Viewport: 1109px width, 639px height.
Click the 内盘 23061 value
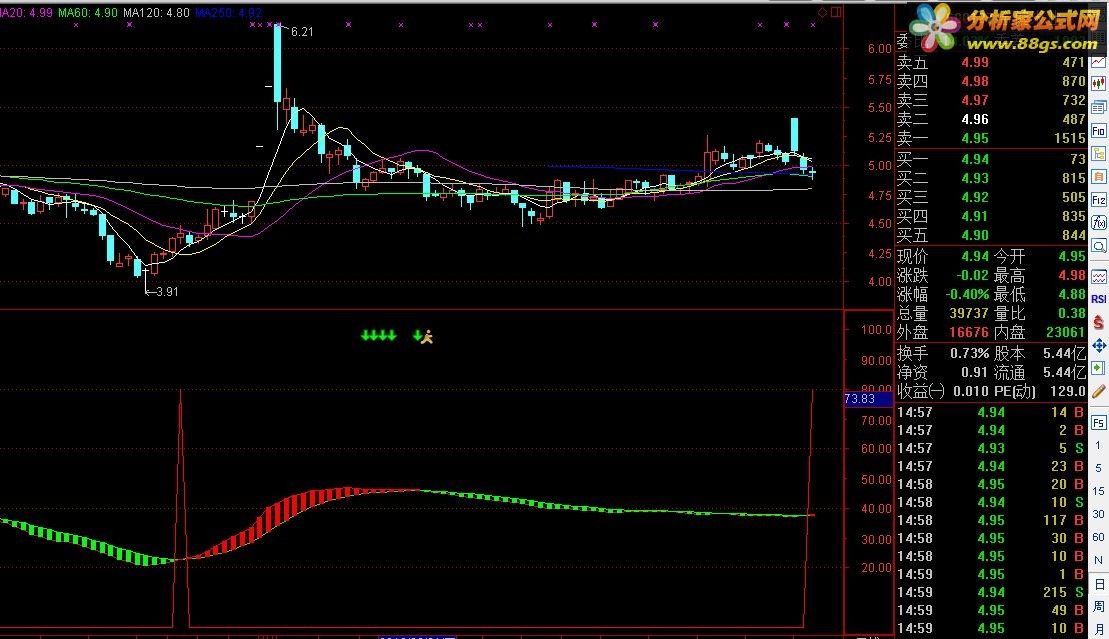pos(1065,333)
